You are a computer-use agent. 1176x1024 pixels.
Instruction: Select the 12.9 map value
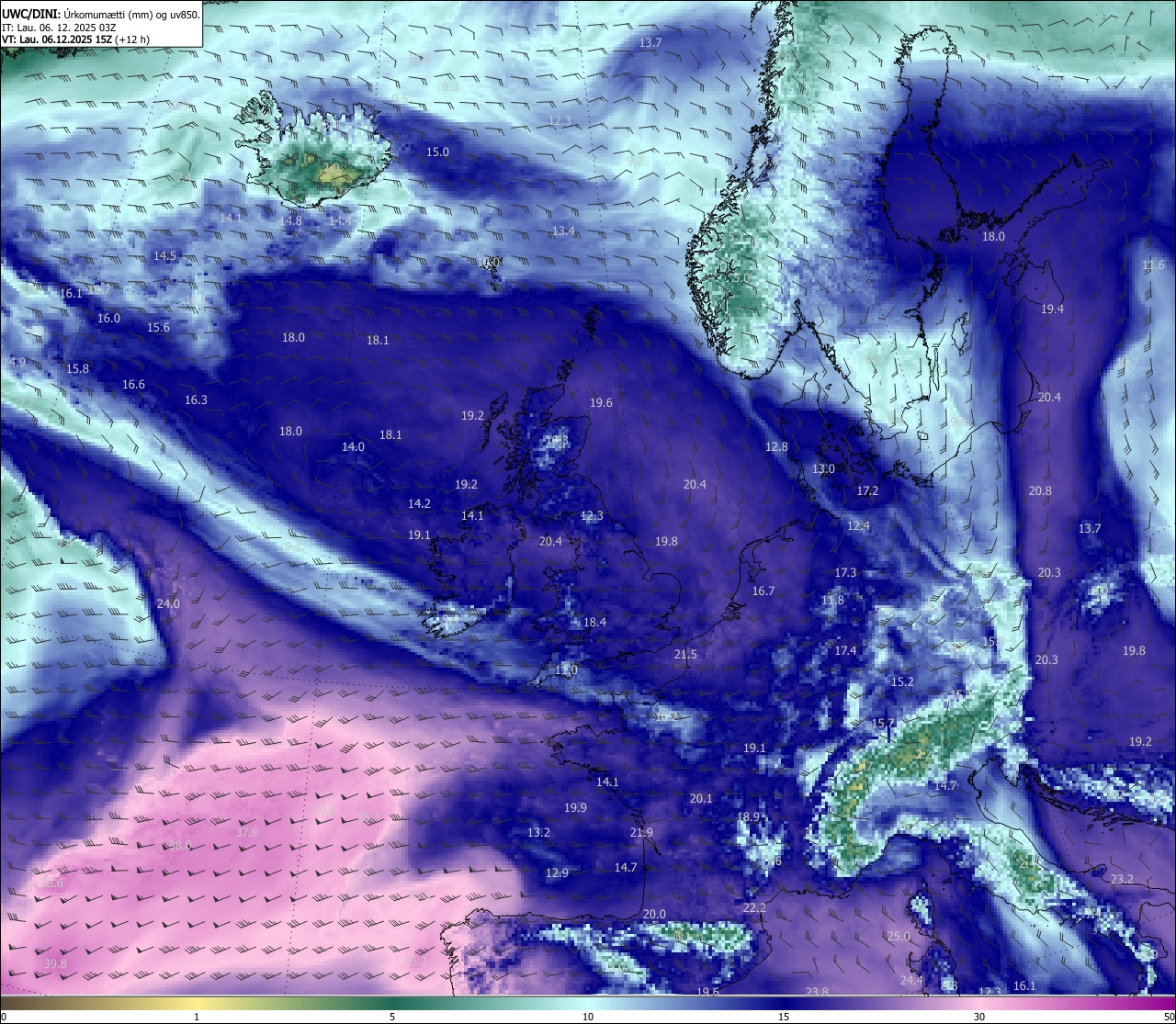pyautogui.click(x=557, y=873)
